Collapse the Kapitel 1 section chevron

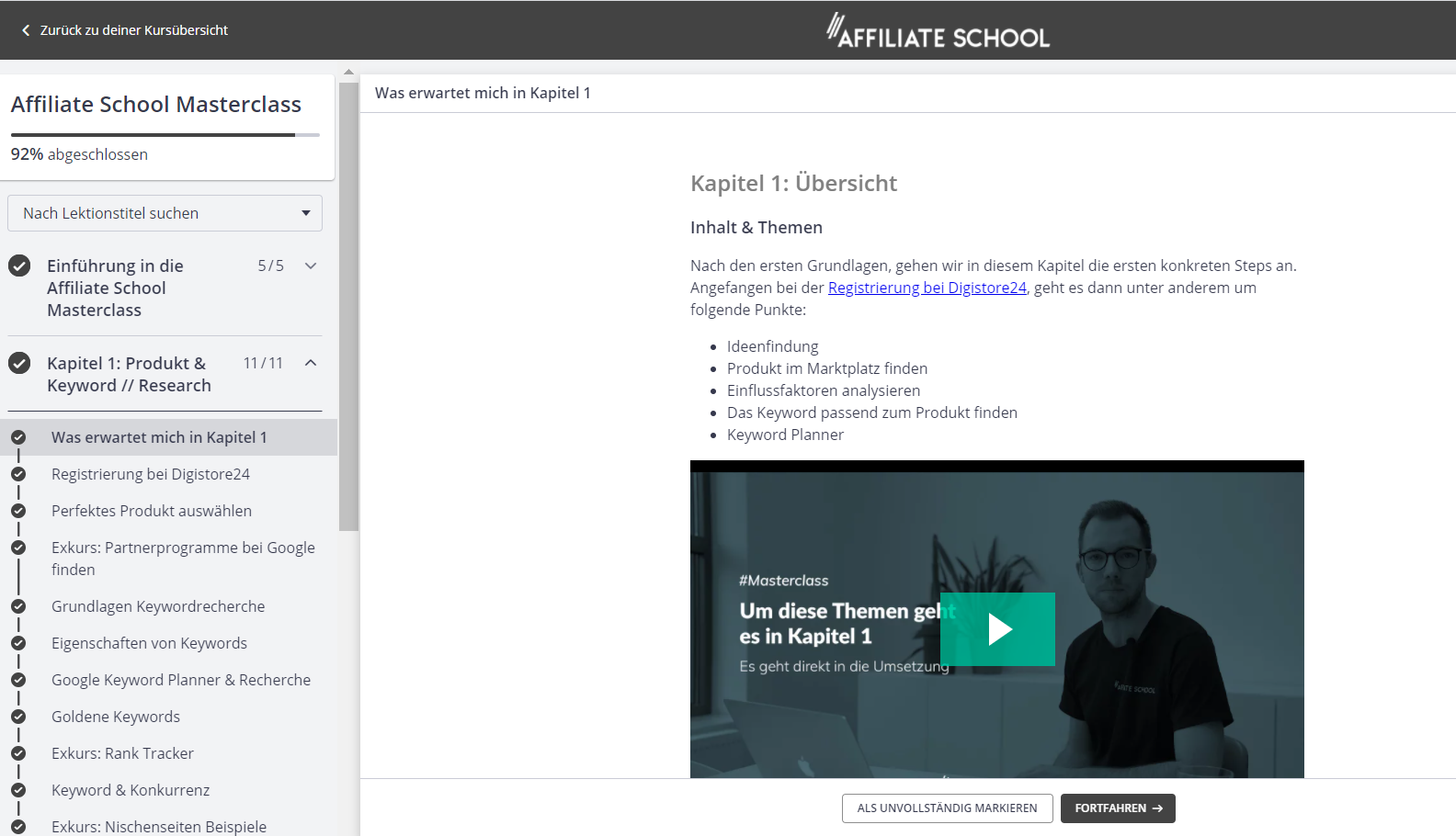311,363
